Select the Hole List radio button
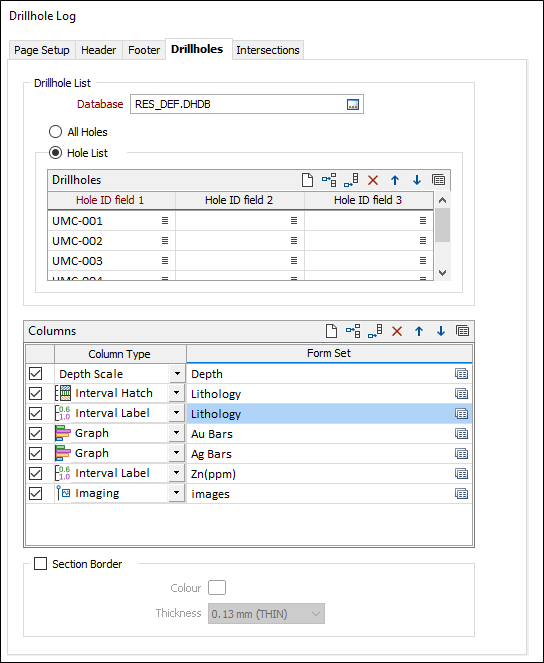The width and height of the screenshot is (544, 663). tap(55, 153)
